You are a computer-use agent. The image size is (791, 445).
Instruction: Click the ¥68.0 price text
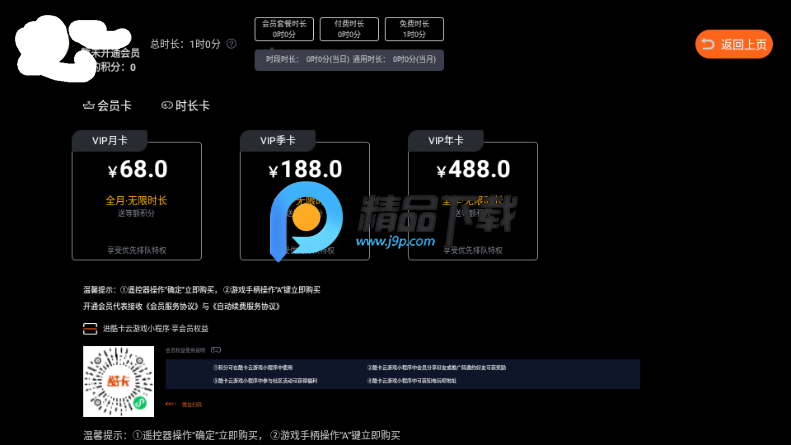(x=137, y=169)
